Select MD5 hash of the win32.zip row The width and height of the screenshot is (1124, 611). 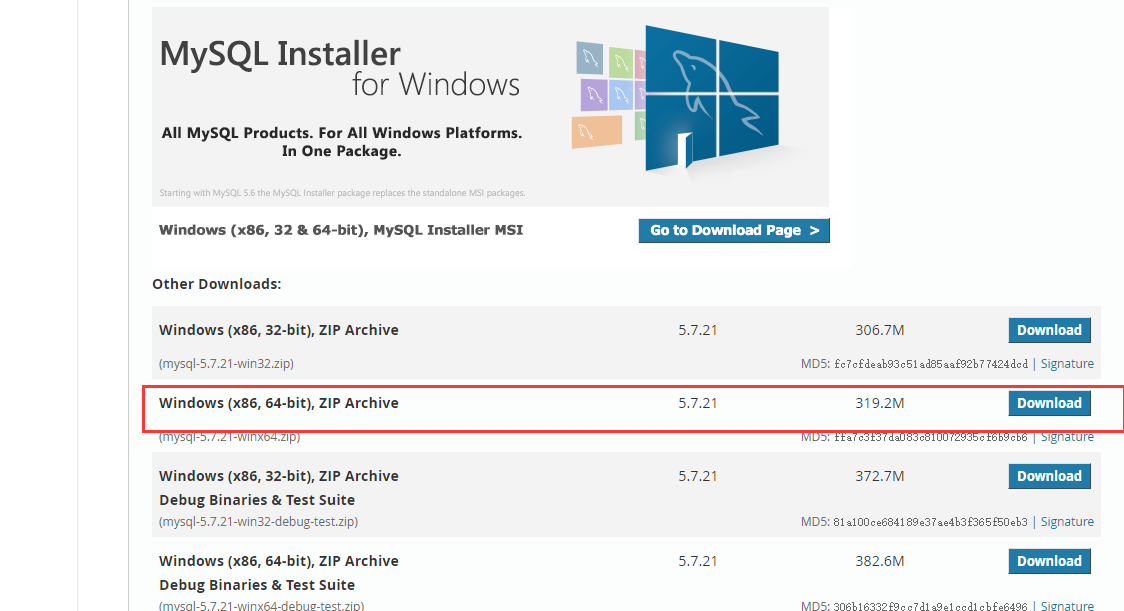[x=930, y=364]
